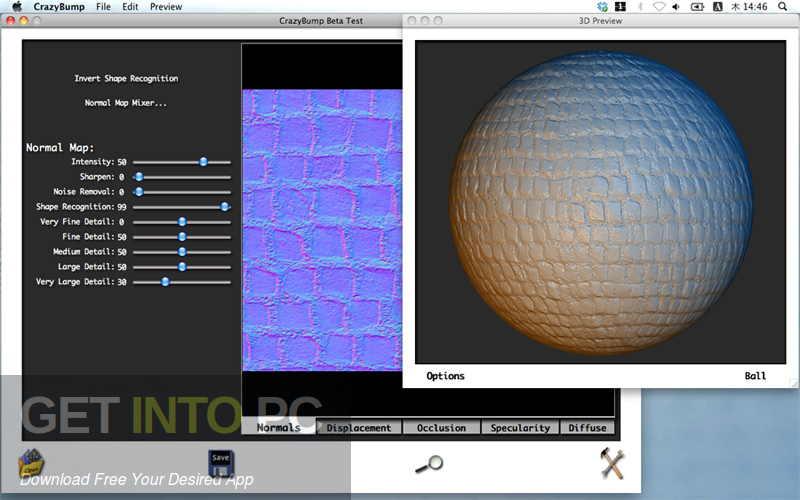The height and width of the screenshot is (500, 800).
Task: Click the battery status icon
Action: [x=697, y=7]
